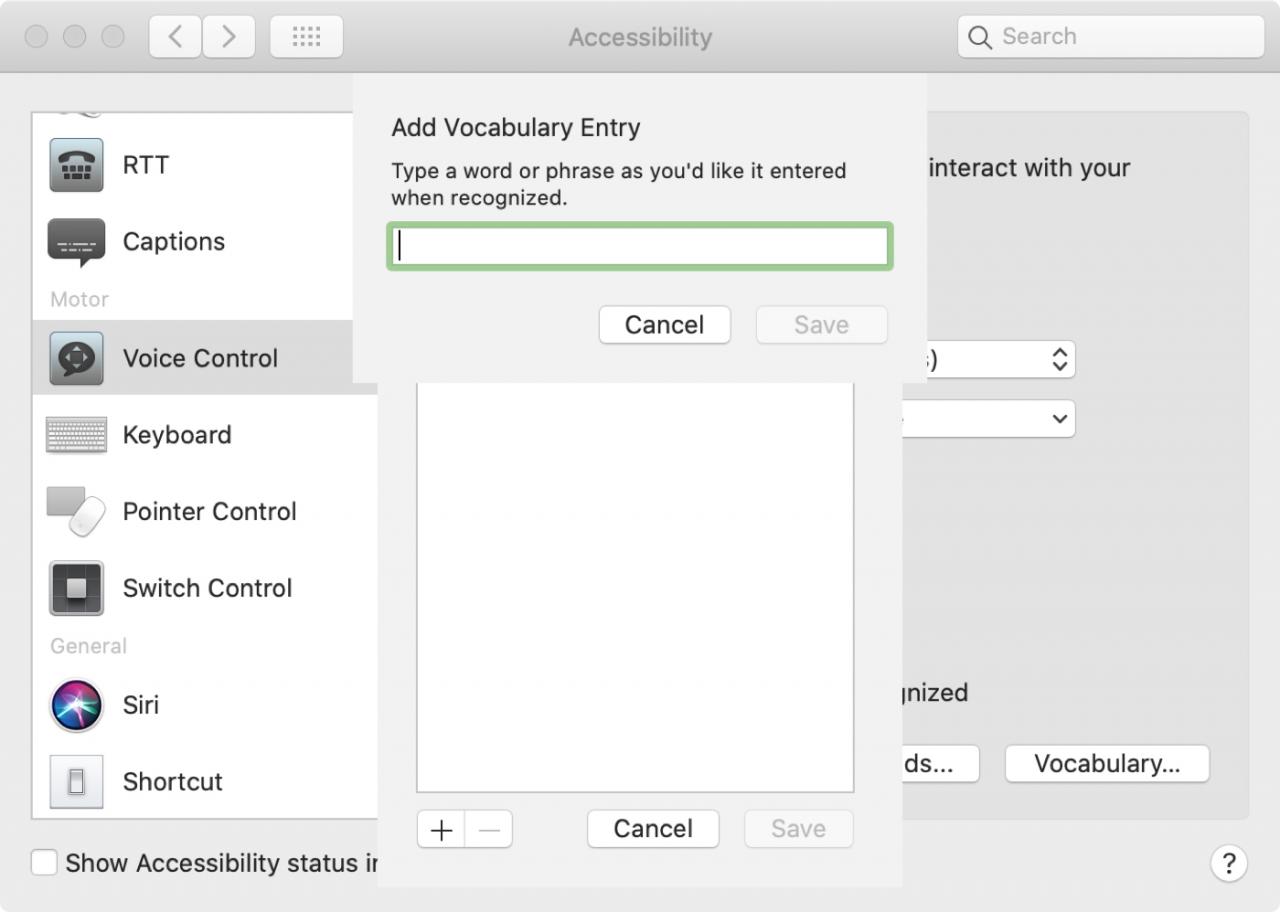The image size is (1280, 912).
Task: Cancel the vocabulary list sheet
Action: 653,829
